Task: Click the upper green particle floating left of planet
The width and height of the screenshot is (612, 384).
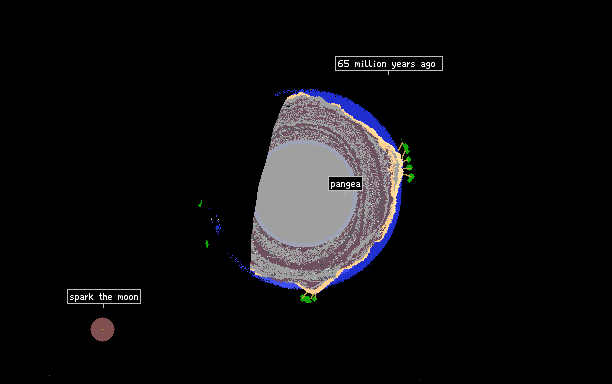Action: (x=200, y=204)
